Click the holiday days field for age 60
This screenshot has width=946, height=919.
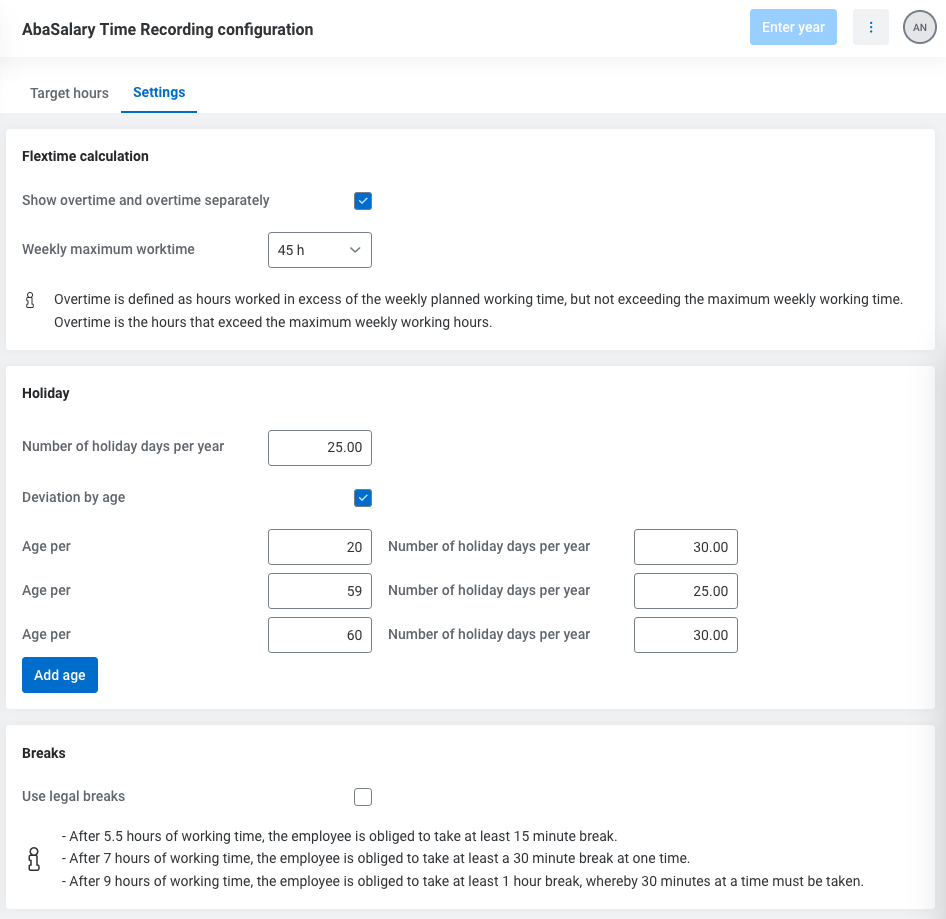tap(686, 635)
